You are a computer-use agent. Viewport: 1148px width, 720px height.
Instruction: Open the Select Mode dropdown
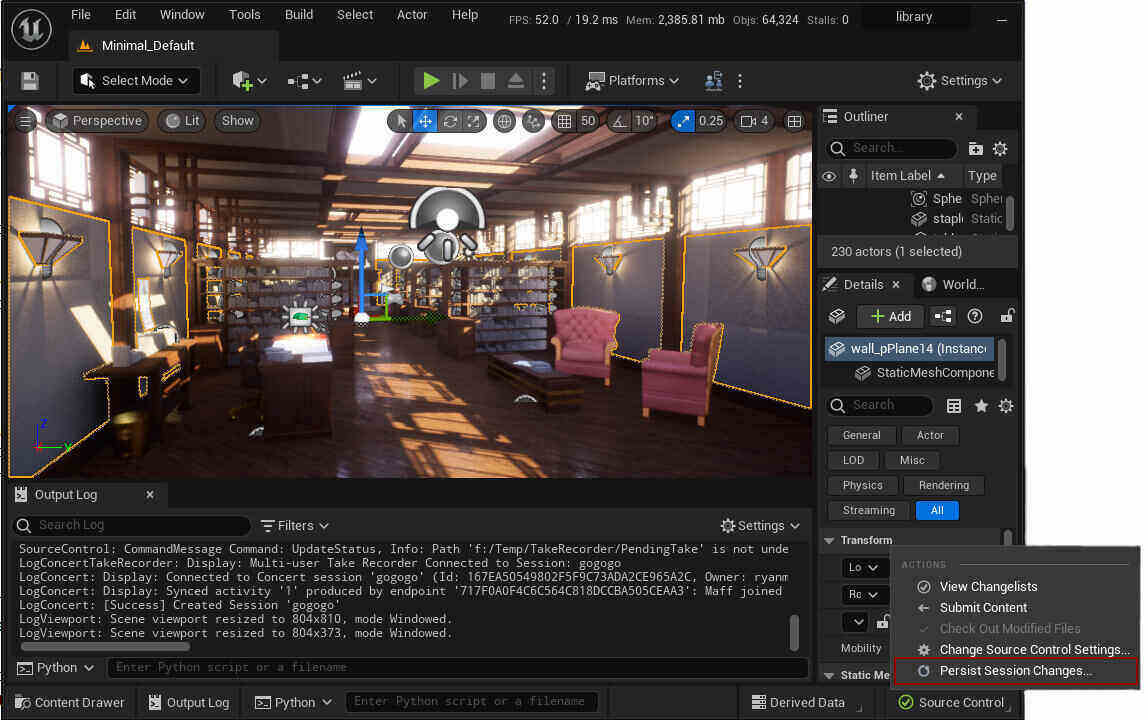pos(136,81)
